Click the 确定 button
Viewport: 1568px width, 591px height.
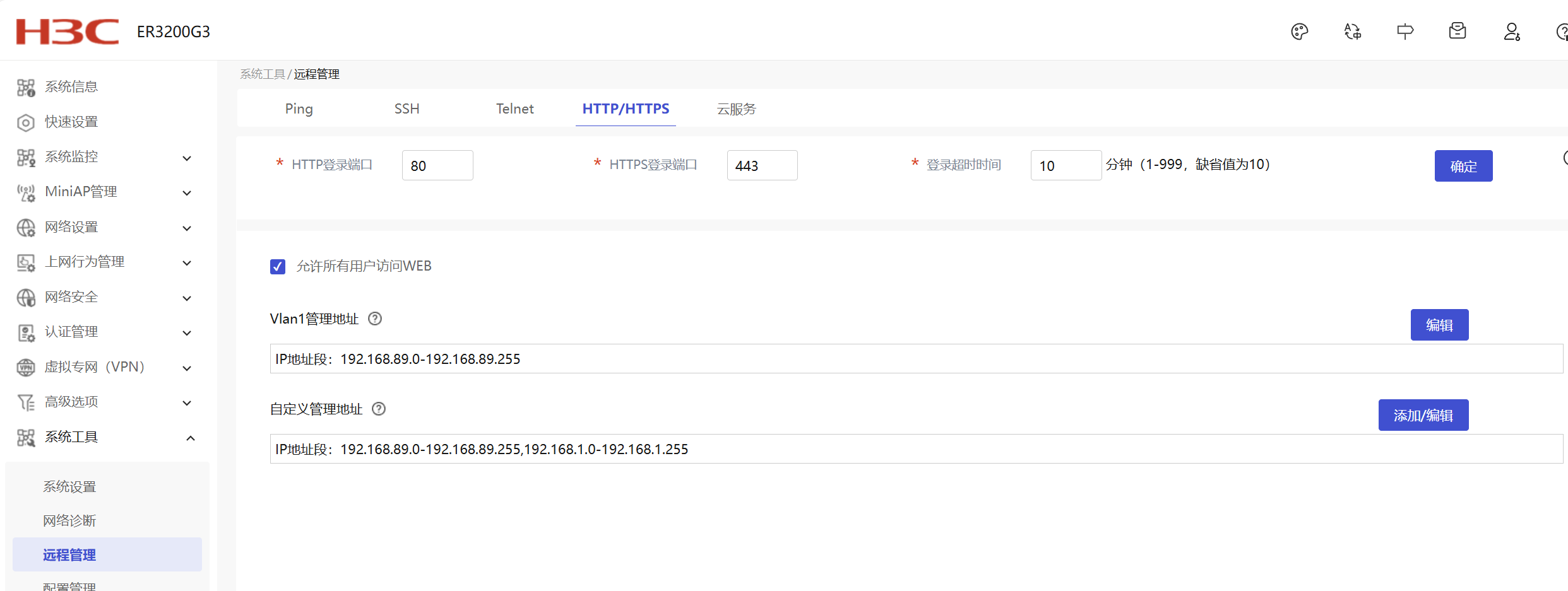pos(1463,167)
